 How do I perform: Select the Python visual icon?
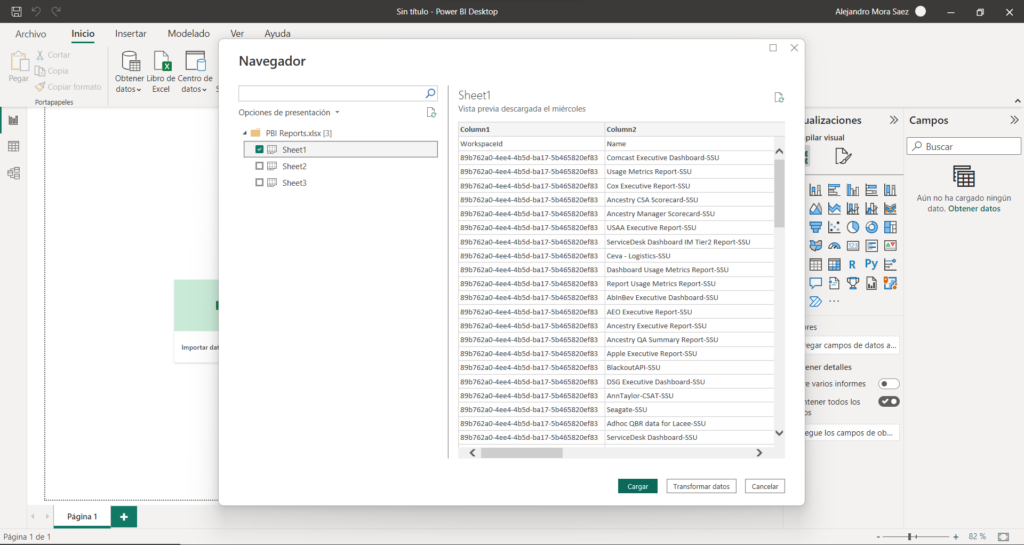tap(871, 264)
